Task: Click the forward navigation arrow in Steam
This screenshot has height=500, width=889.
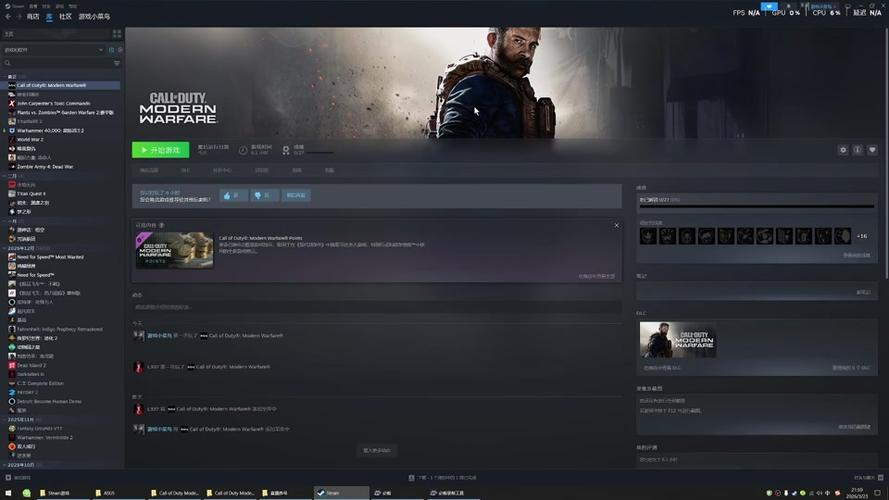Action: coord(19,17)
